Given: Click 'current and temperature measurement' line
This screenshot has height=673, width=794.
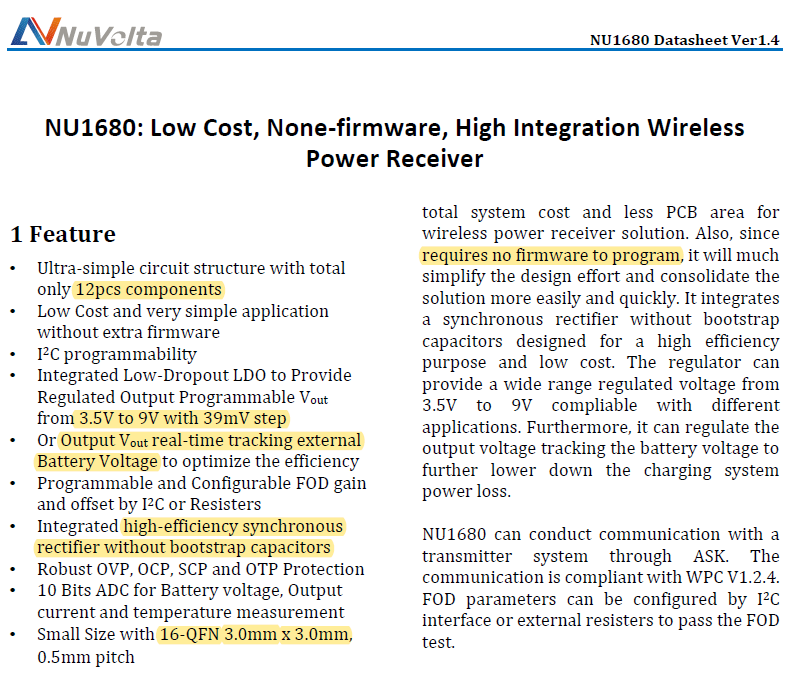Looking at the screenshot, I should [x=191, y=612].
